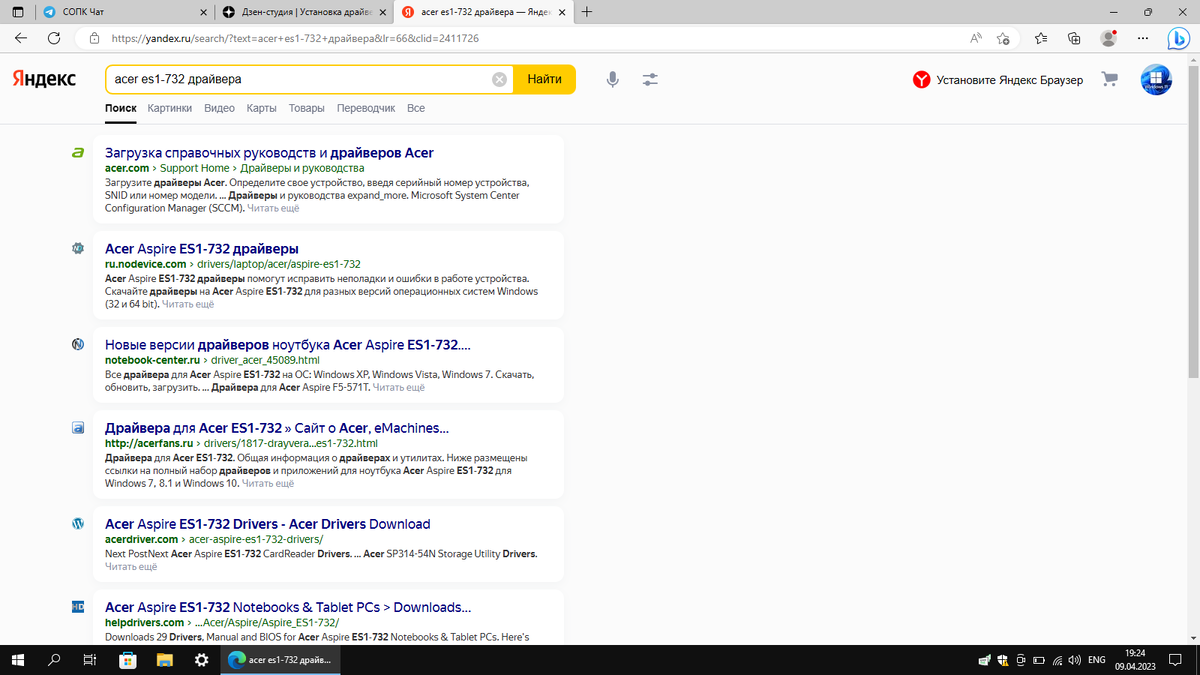Viewport: 1200px width, 675px height.
Task: Close the Дзен-студия tab
Action: 382,12
